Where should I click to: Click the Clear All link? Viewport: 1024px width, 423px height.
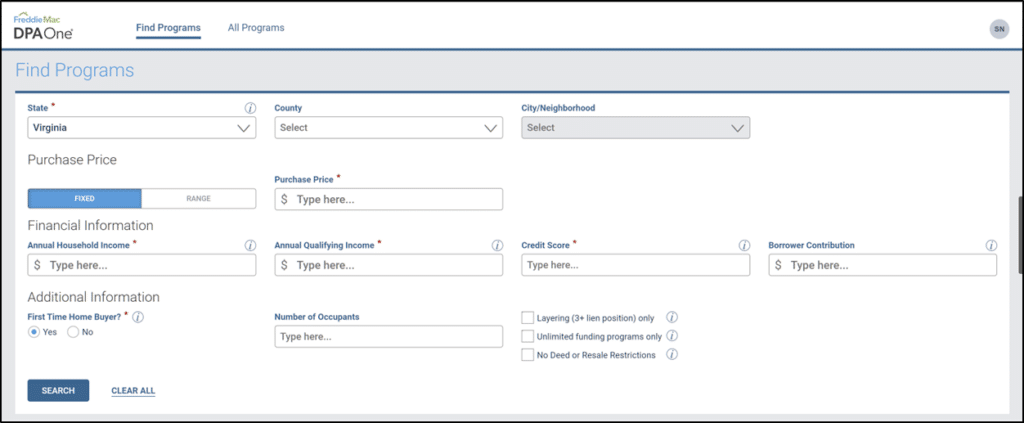point(133,391)
